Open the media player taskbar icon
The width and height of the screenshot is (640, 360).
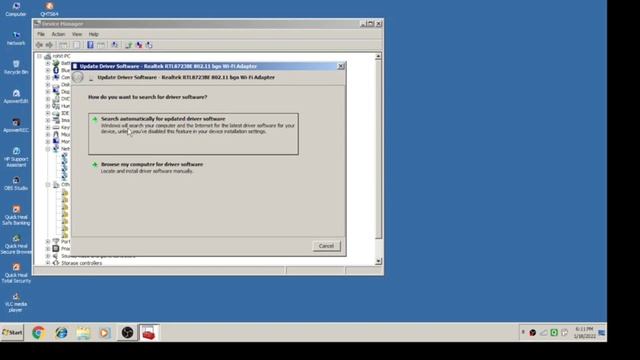(104, 333)
